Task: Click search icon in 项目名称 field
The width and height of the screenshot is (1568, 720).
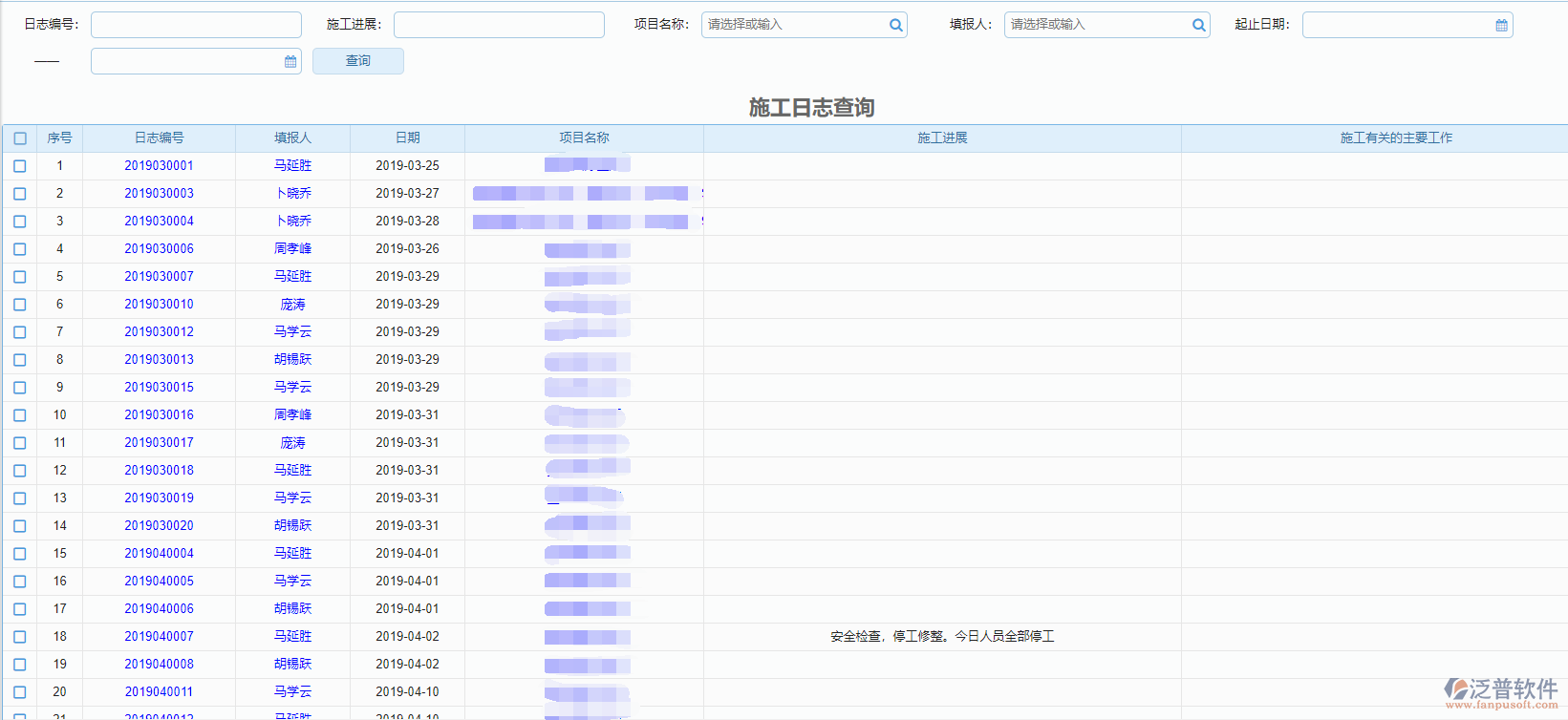Action: (895, 26)
